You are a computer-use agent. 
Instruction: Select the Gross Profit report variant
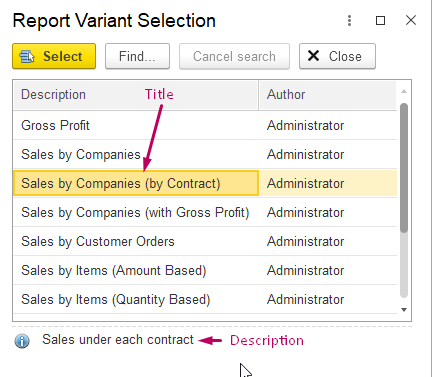tap(205, 125)
